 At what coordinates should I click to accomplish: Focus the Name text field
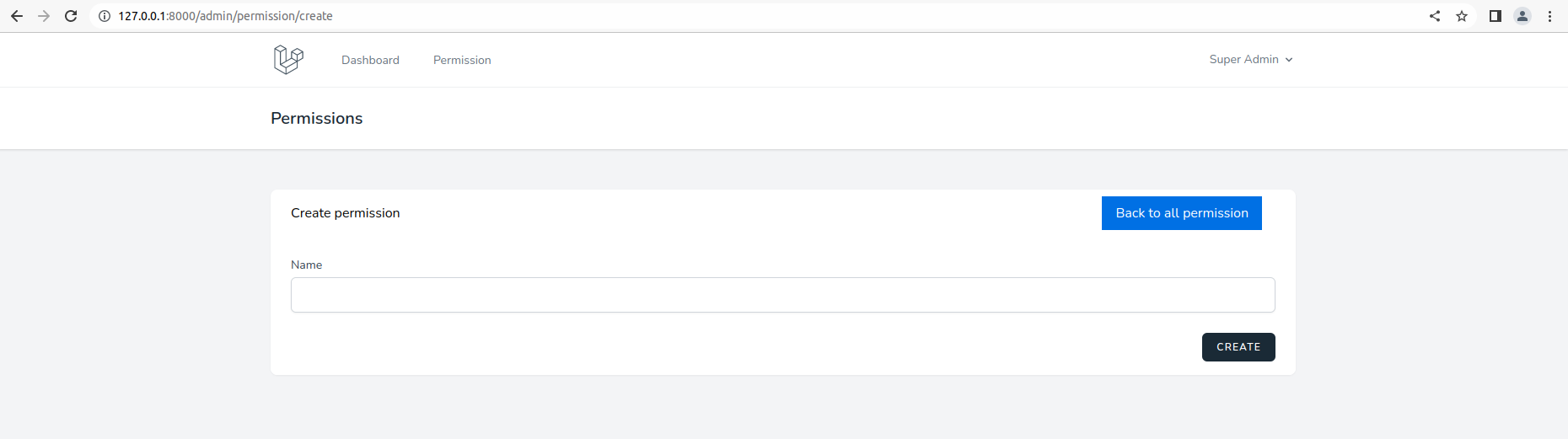pyautogui.click(x=782, y=295)
